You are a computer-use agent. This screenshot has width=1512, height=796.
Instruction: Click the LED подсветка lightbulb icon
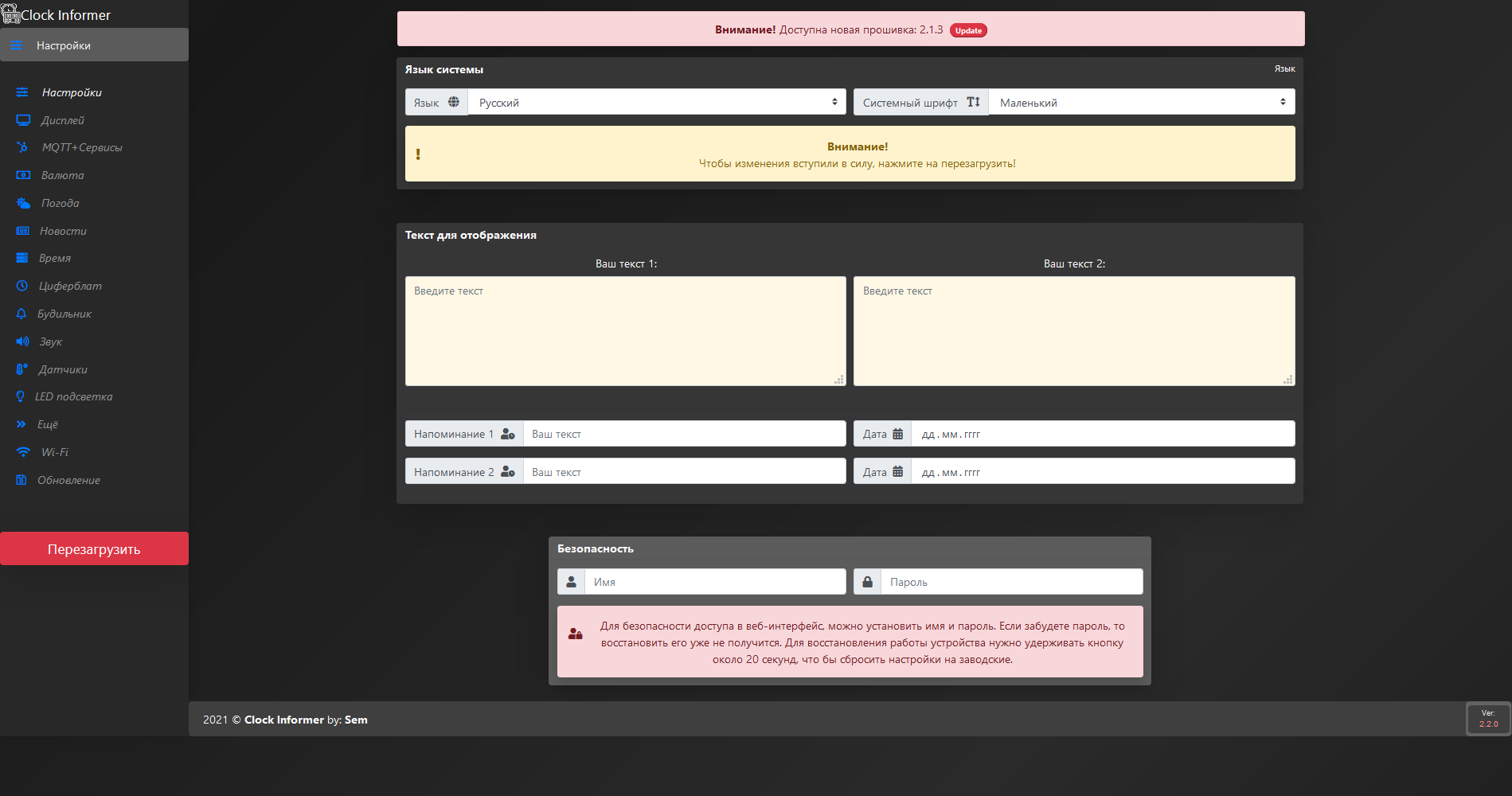pyautogui.click(x=21, y=396)
